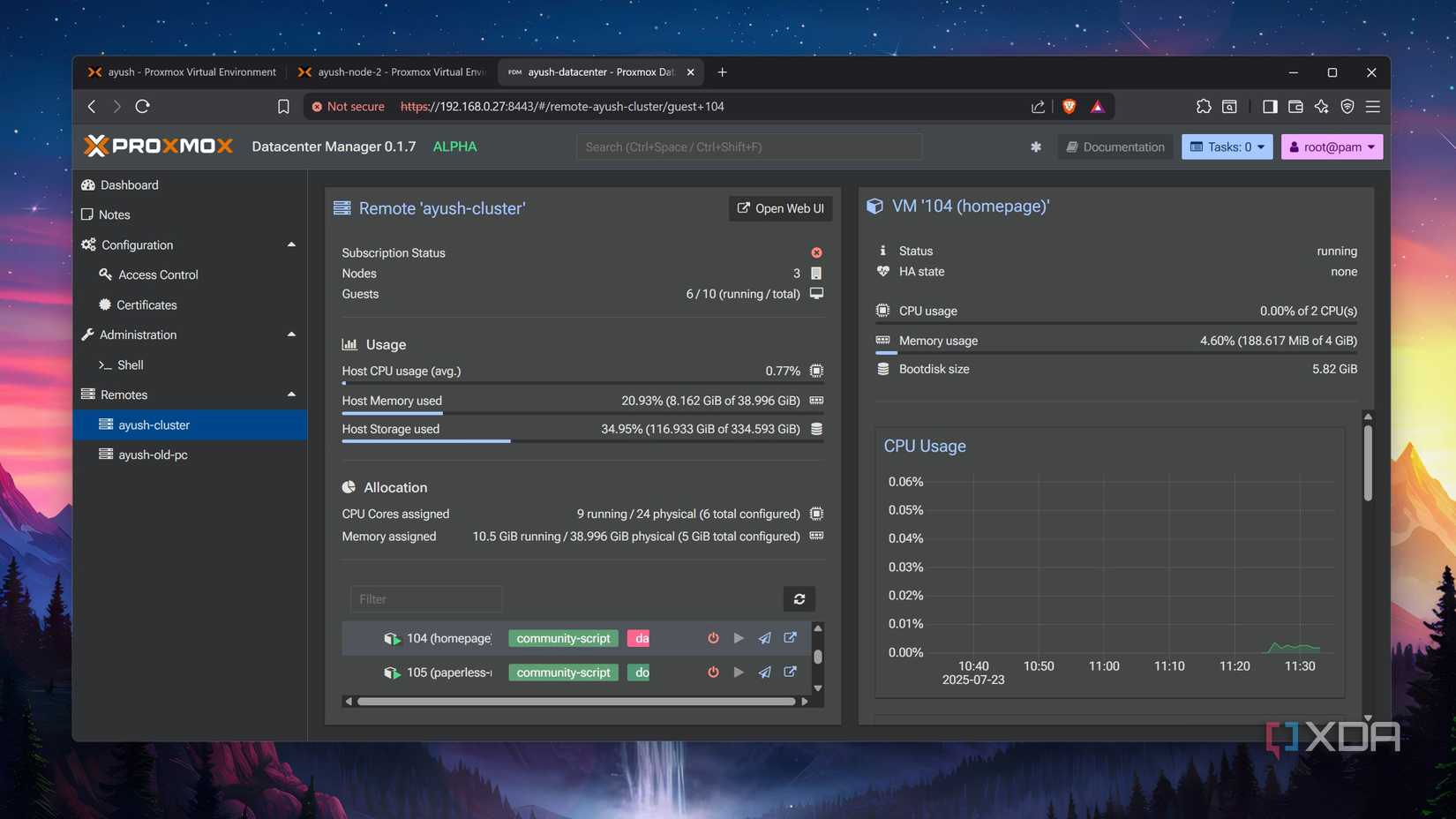The image size is (1456, 819).
Task: Open the Documentation link
Action: [1115, 147]
